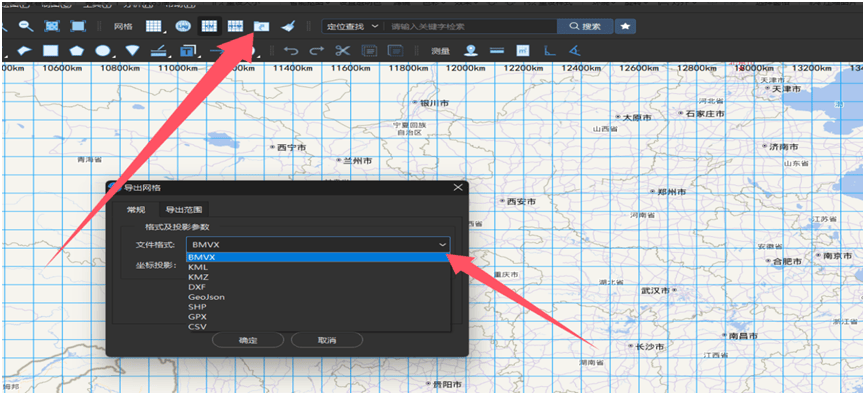Switch to the 导出范围 tab
Viewport: 865px width, 395px height.
[184, 210]
